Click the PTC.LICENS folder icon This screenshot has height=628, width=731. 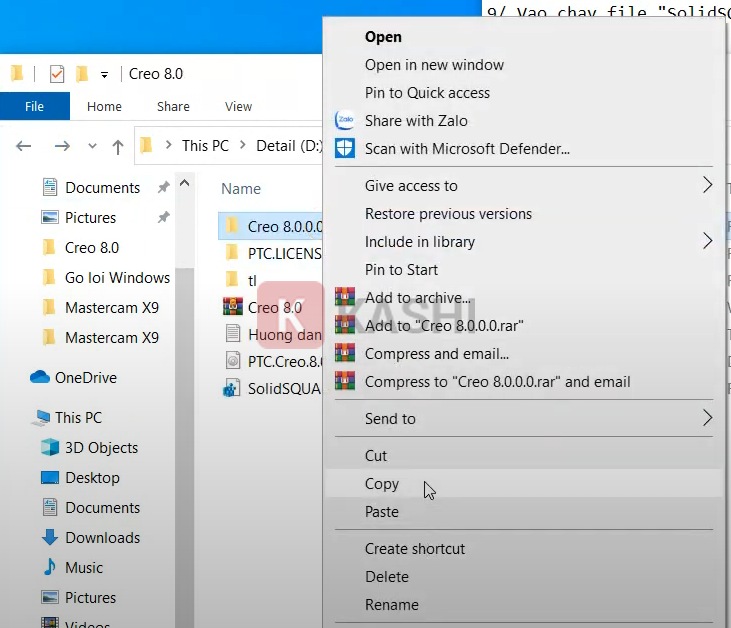[232, 253]
